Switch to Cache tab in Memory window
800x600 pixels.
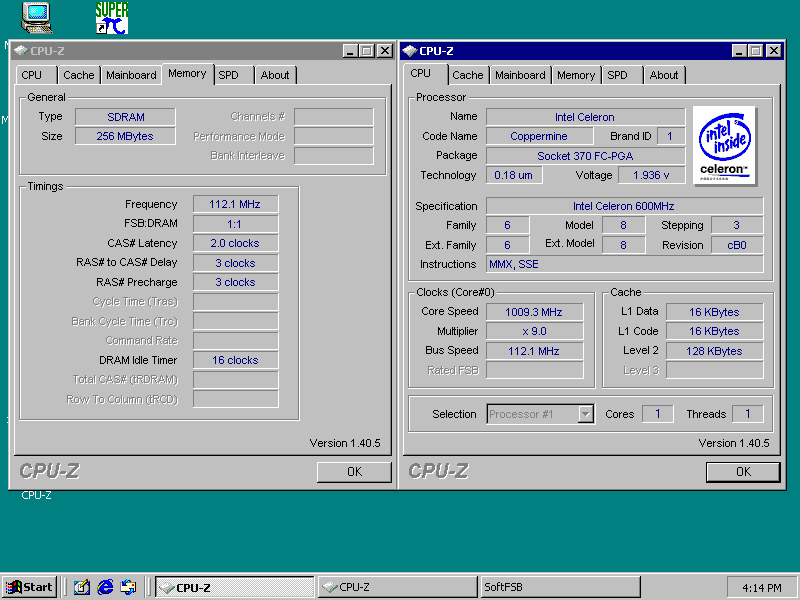pyautogui.click(x=79, y=75)
